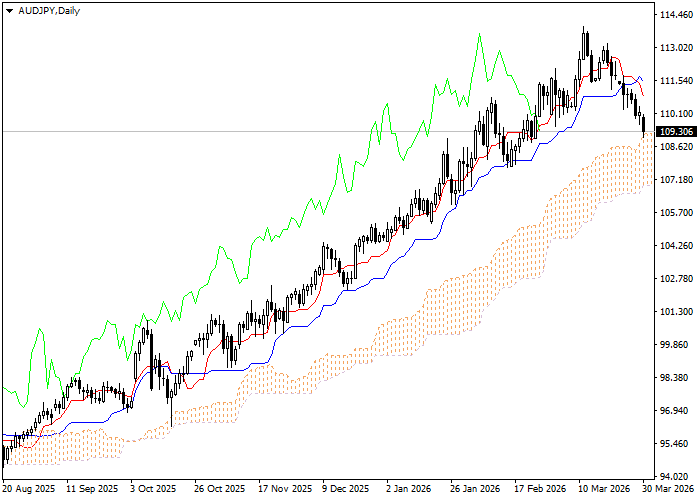Select the 105.700 price axis label
700x500 pixels.
coord(677,212)
